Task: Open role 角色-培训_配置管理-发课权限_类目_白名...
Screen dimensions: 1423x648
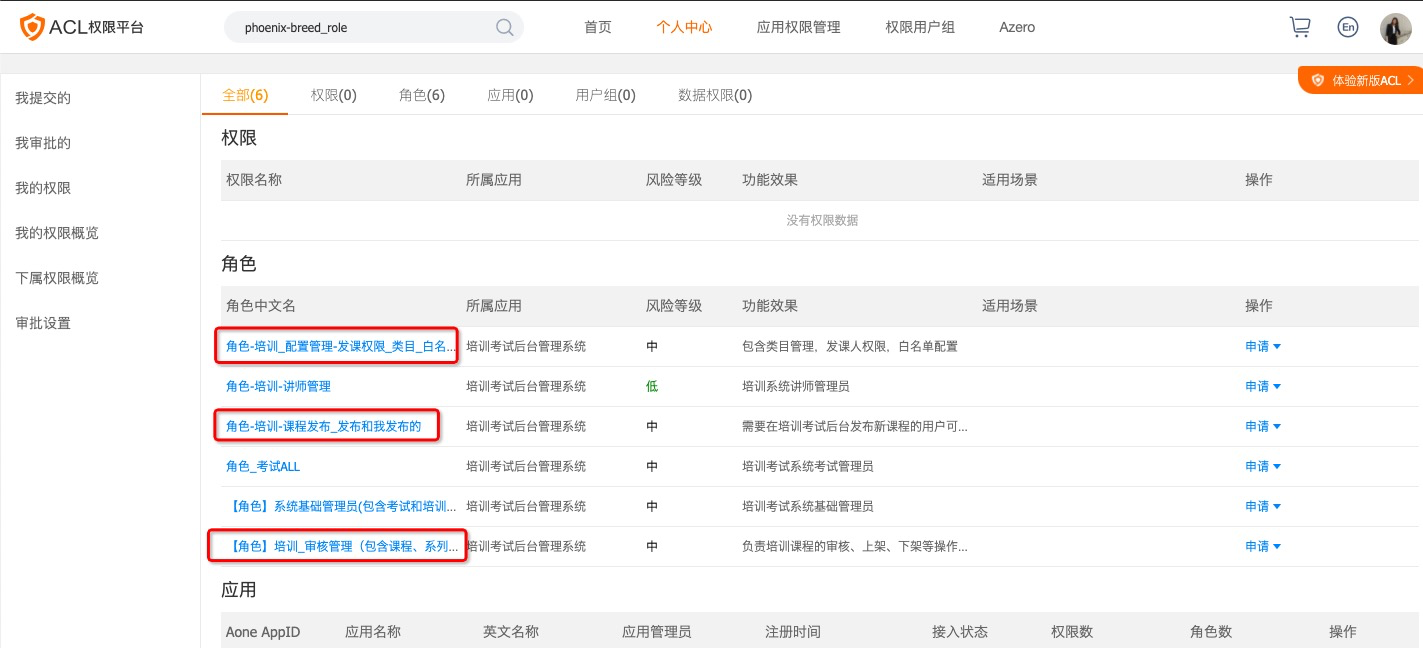Action: tap(341, 346)
